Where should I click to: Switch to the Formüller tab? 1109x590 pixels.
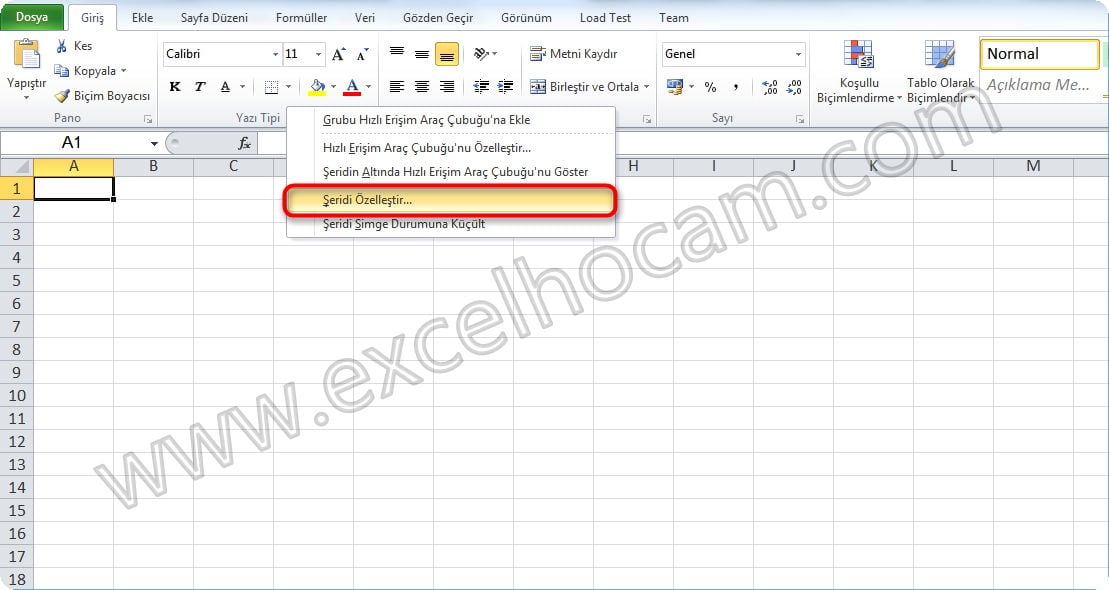click(x=301, y=18)
